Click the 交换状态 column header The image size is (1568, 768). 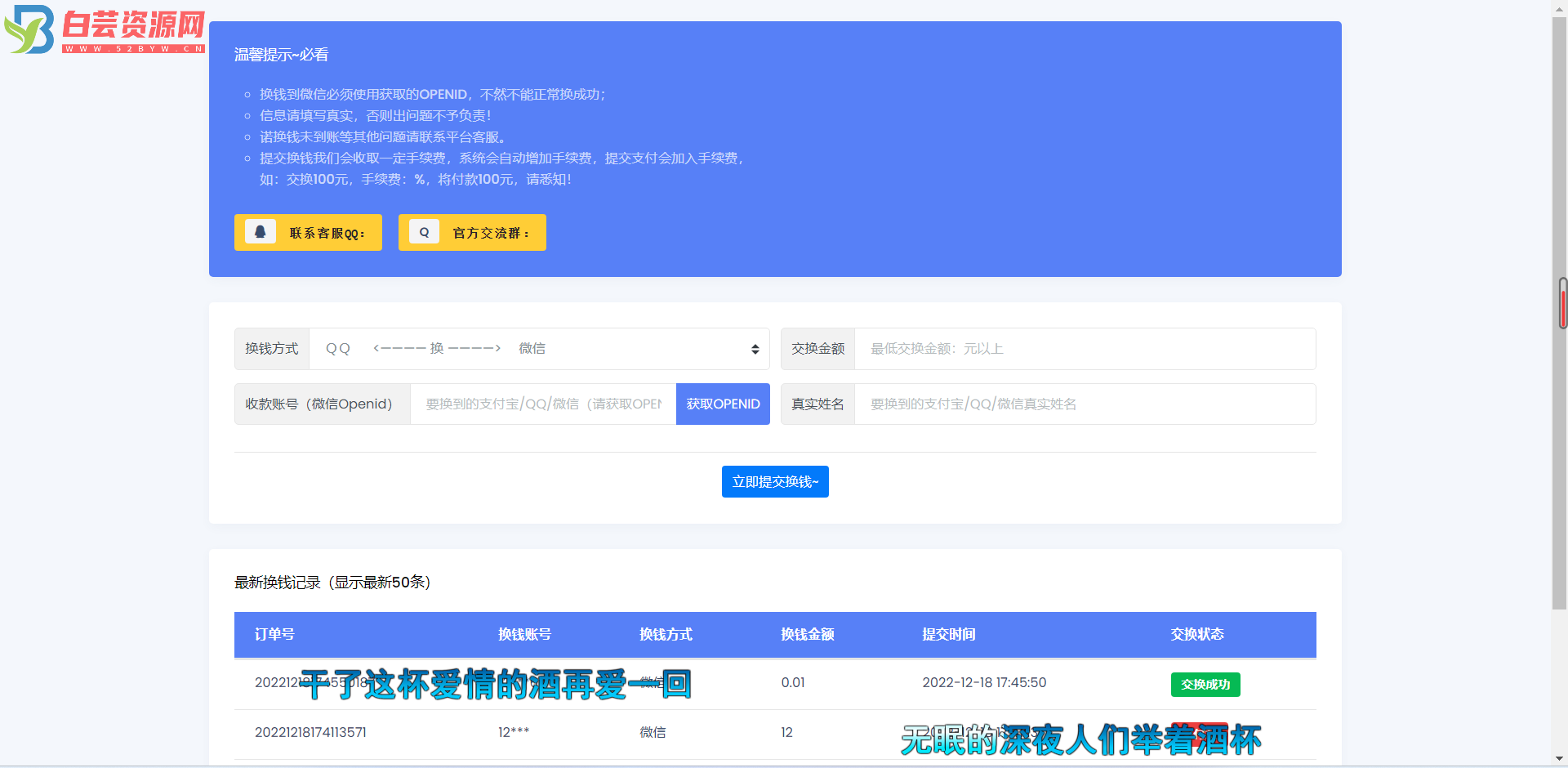point(1196,635)
